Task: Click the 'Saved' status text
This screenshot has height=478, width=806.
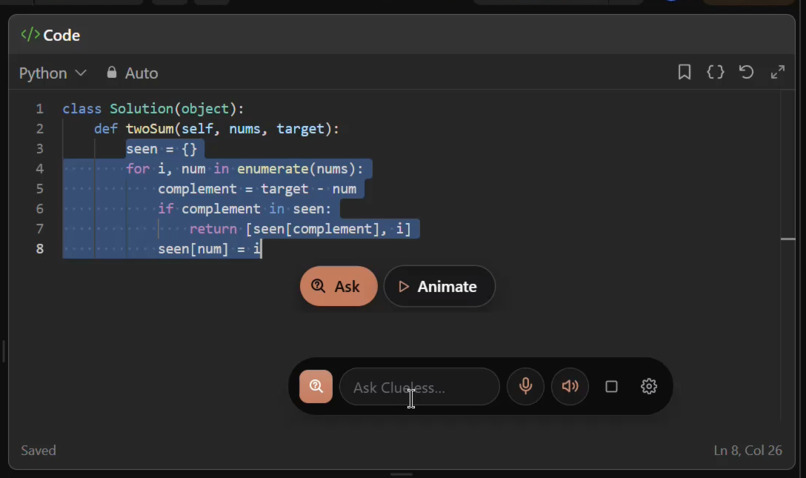Action: [x=39, y=450]
